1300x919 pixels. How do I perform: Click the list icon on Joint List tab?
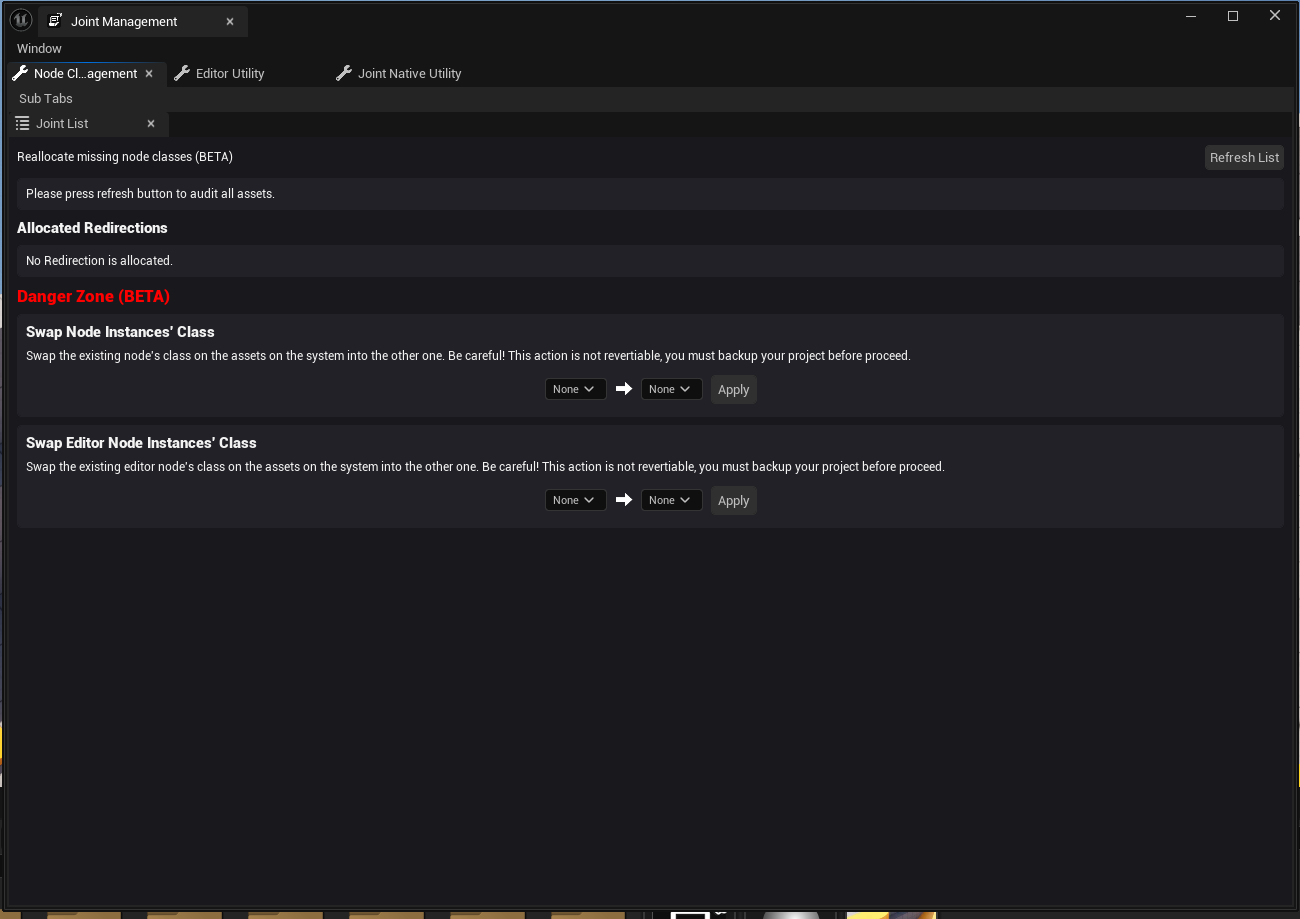click(23, 124)
